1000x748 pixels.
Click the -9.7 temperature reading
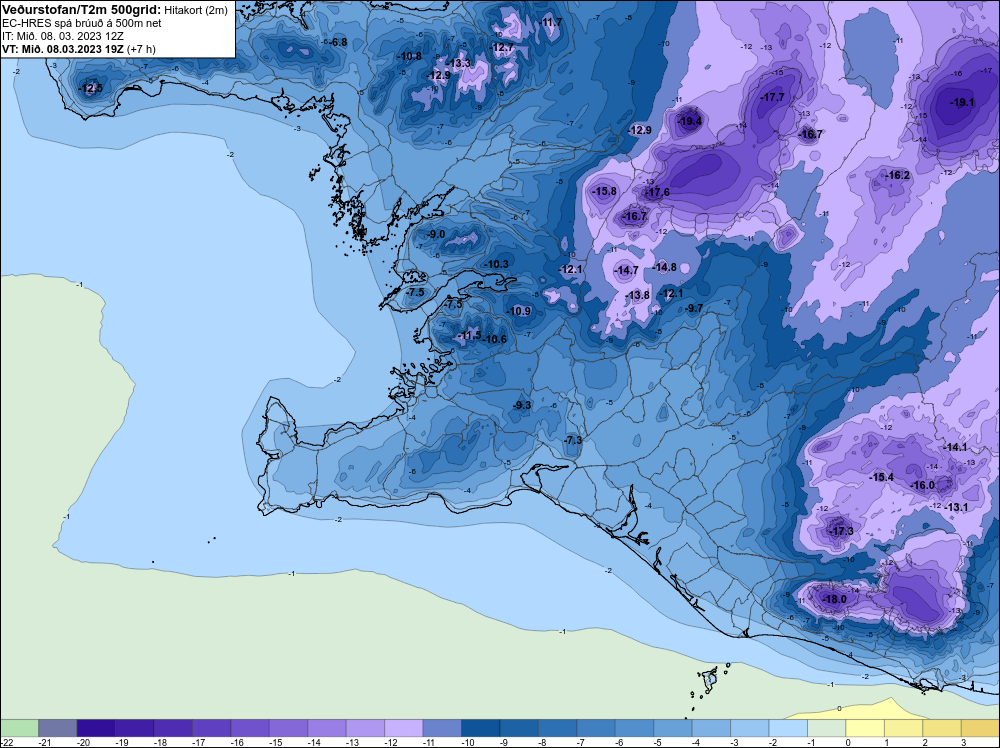(694, 308)
